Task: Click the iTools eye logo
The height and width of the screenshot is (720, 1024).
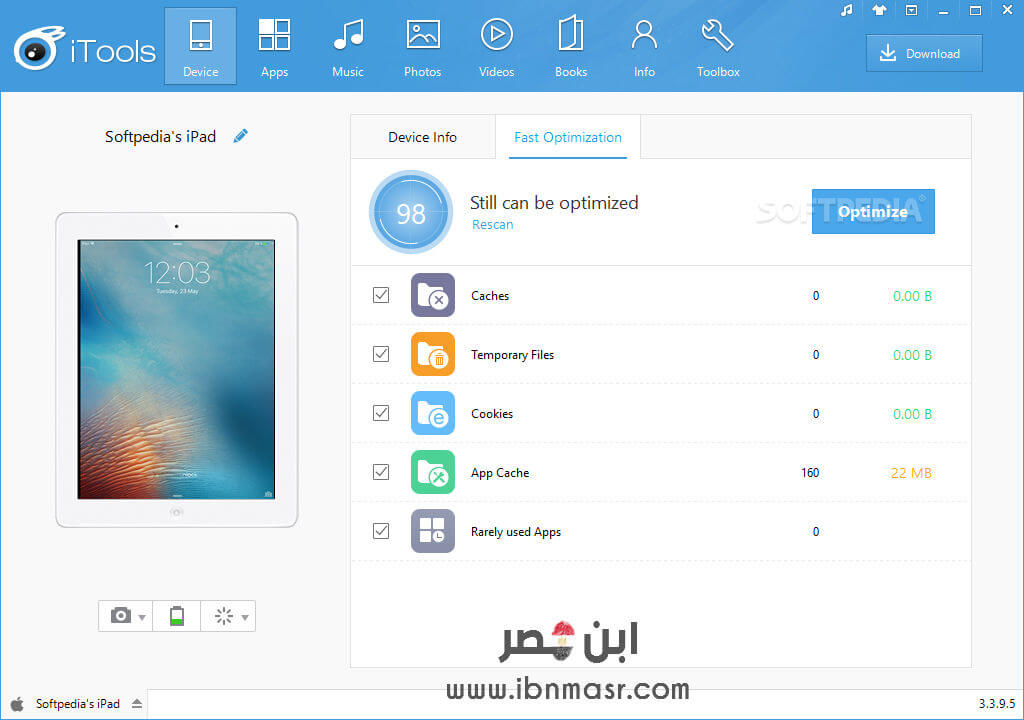Action: (38, 48)
